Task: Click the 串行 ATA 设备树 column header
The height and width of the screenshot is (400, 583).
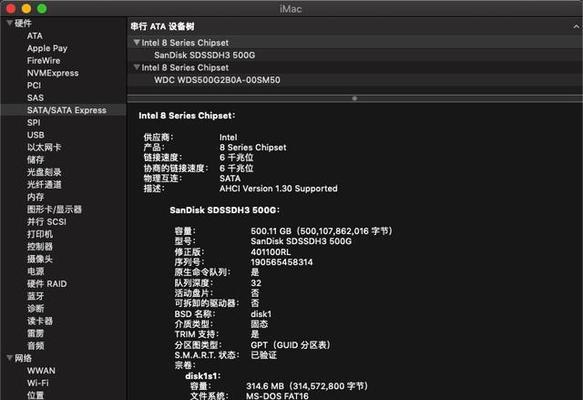Action: click(162, 27)
